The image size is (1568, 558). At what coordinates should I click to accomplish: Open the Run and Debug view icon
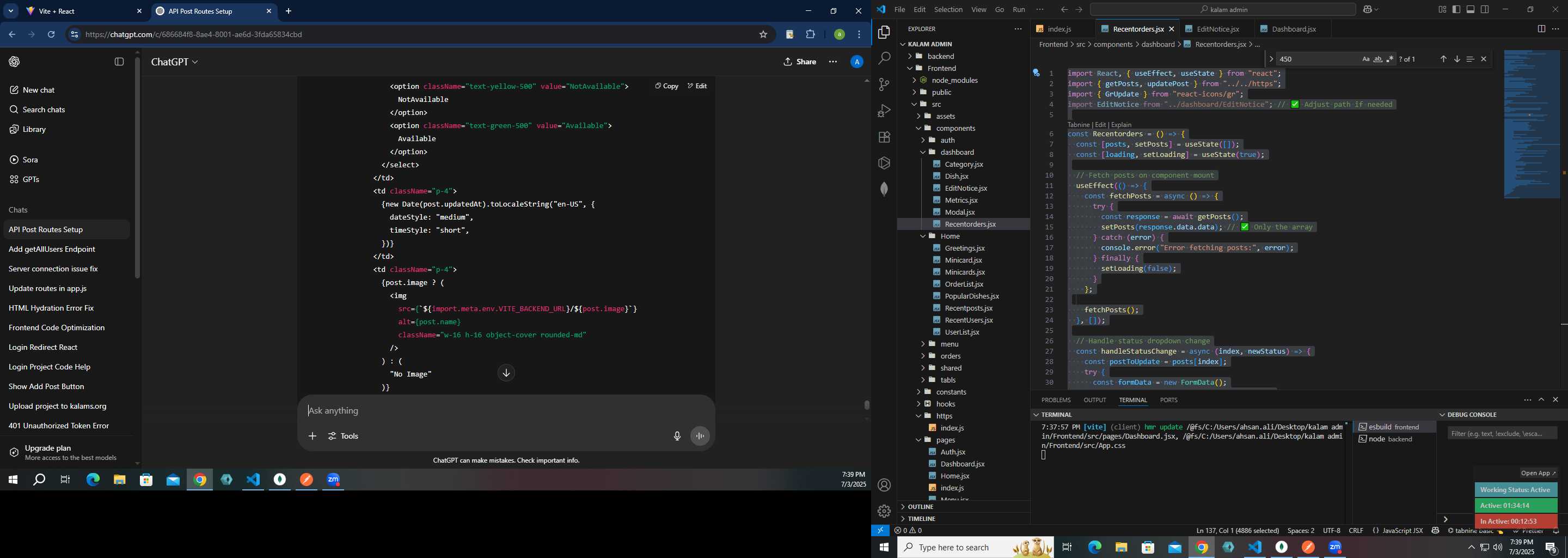(884, 111)
